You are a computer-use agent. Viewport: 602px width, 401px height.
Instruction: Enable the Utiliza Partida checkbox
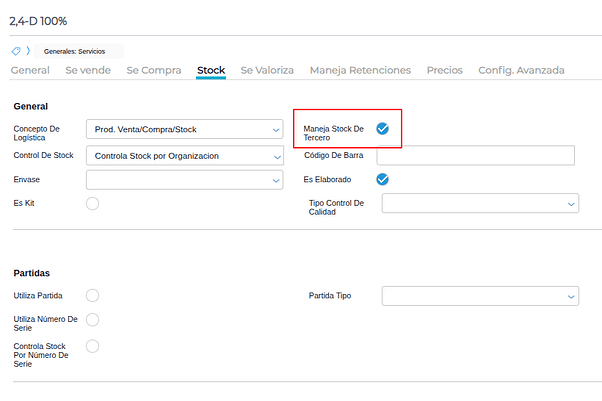click(x=93, y=295)
